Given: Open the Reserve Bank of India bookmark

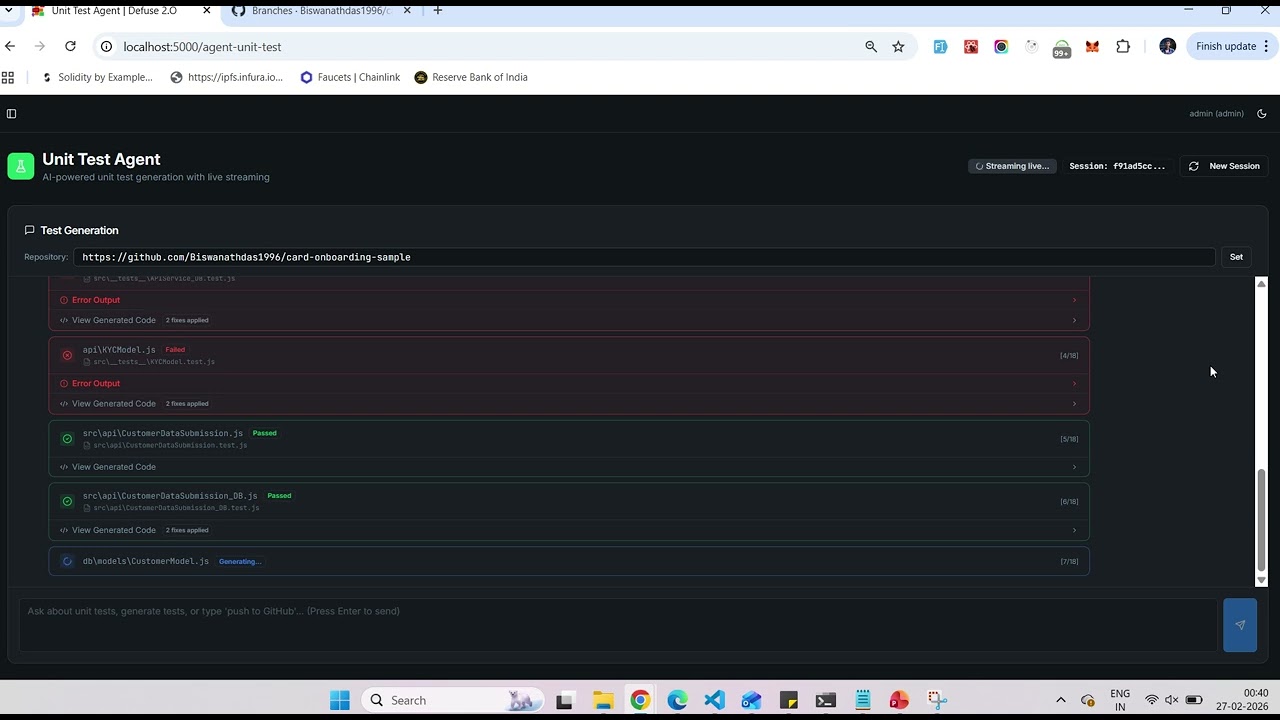Looking at the screenshot, I should (471, 77).
